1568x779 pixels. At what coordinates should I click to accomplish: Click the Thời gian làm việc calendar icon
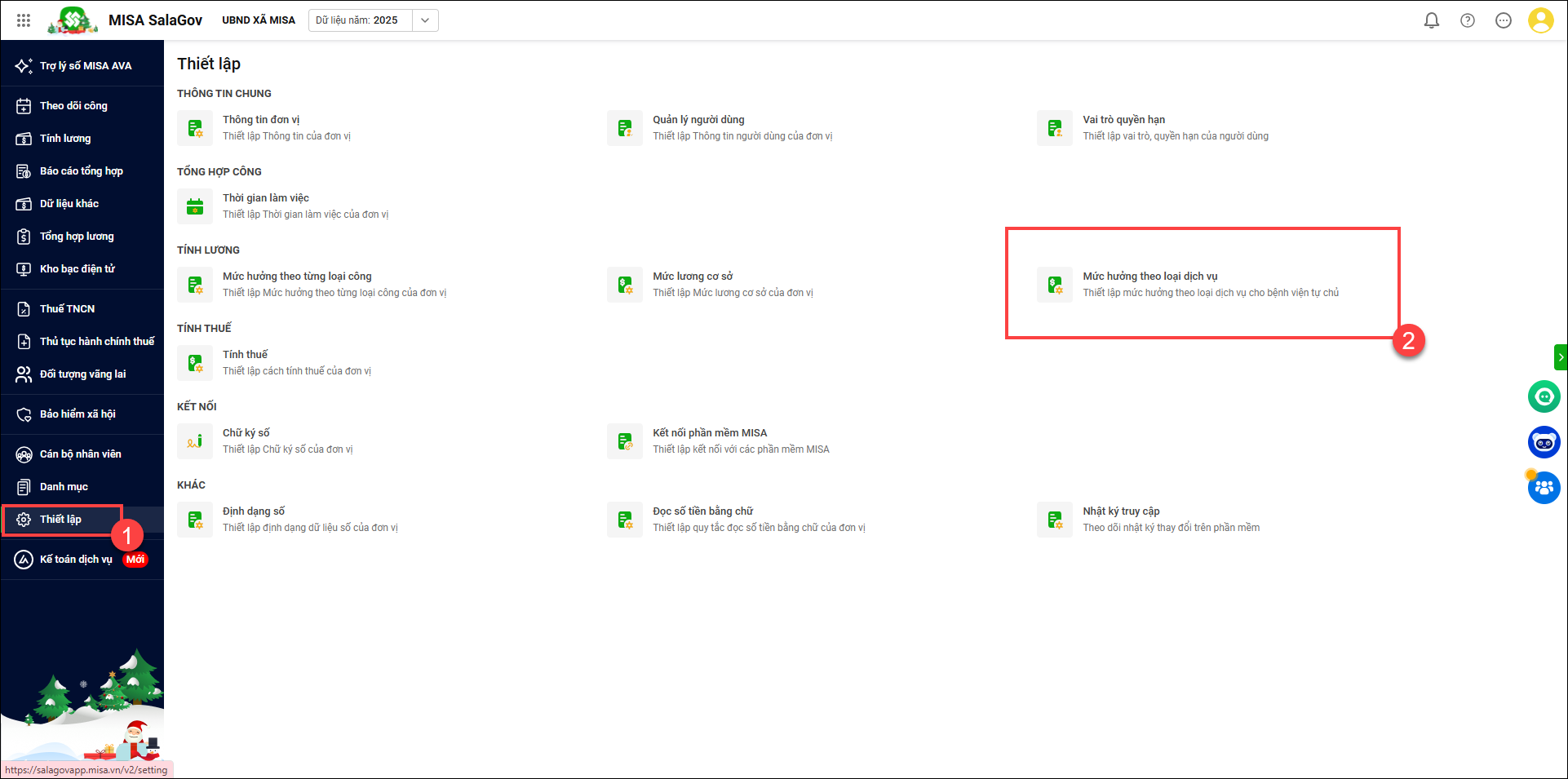[195, 206]
